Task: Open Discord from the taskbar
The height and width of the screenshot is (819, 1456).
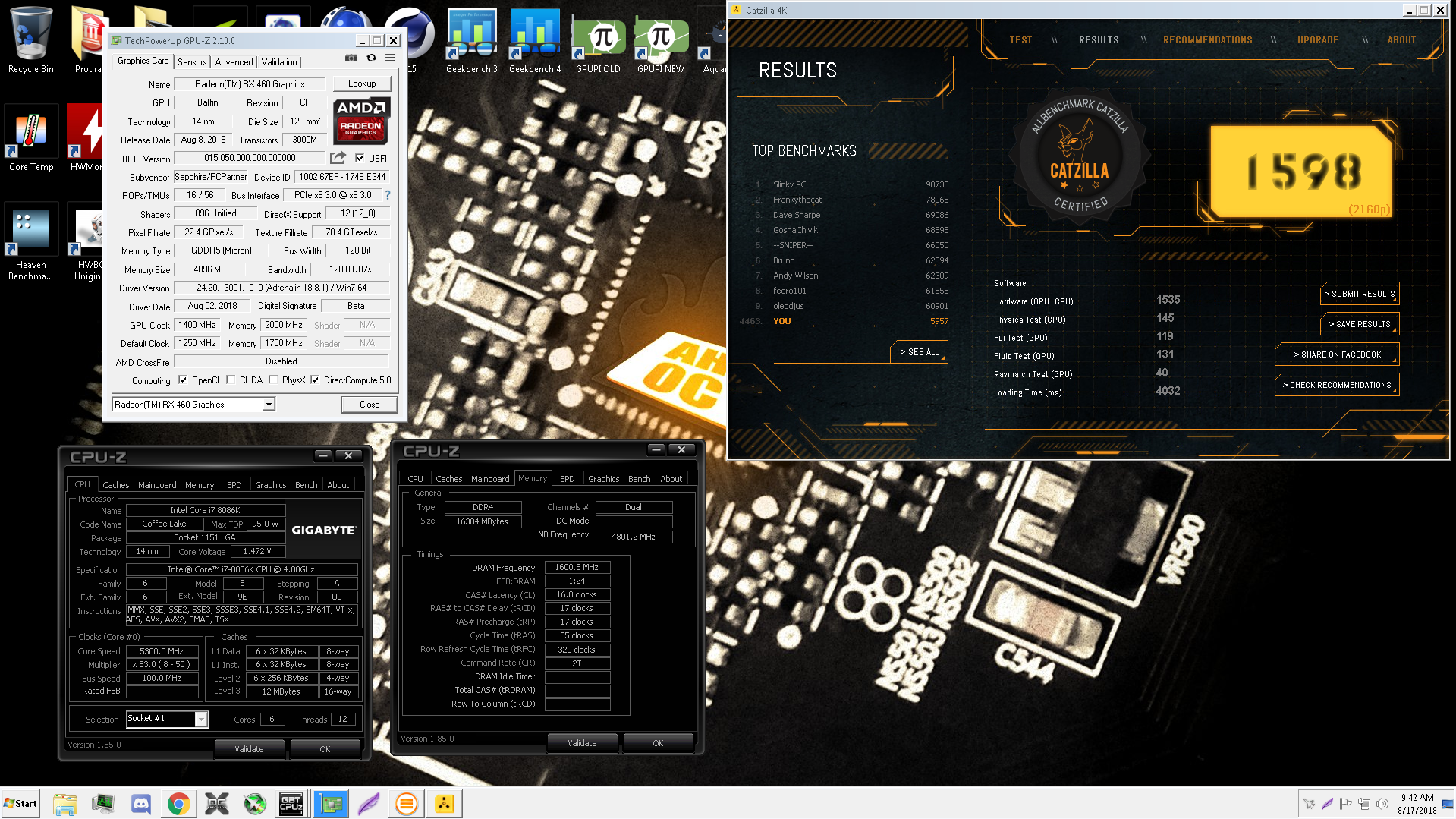Action: coord(140,804)
